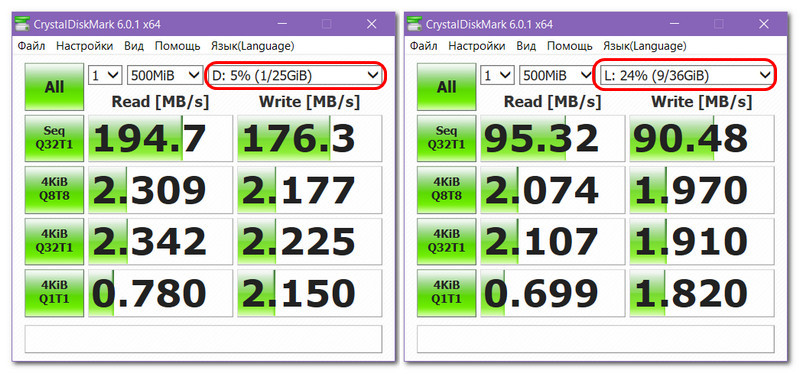800x374 pixels.
Task: Click the 2.074 read result
Action: coord(553,189)
